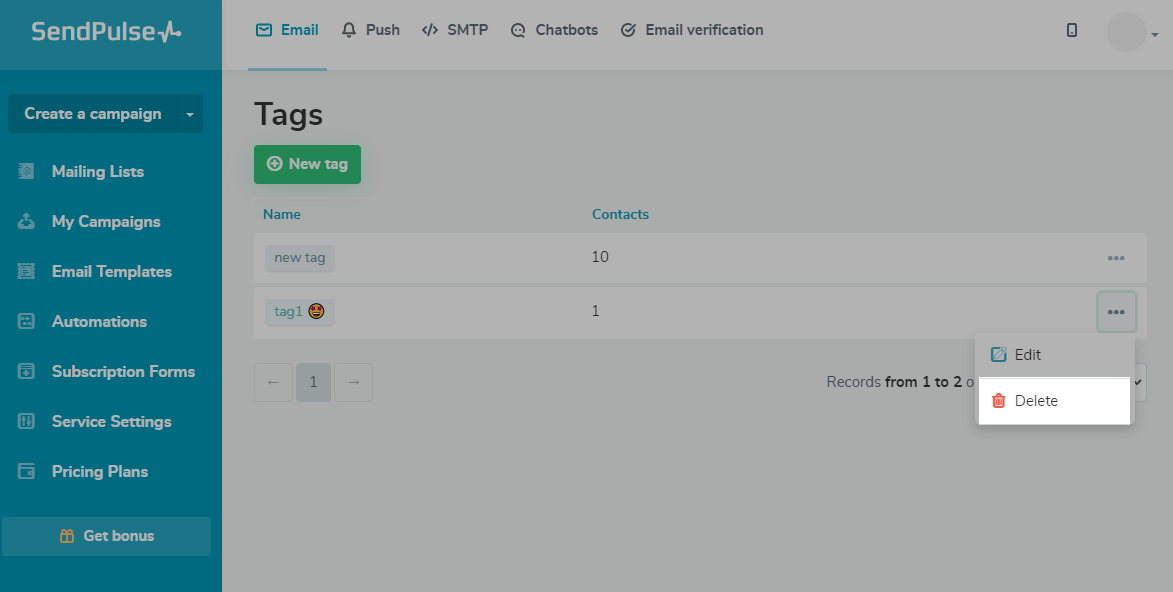Click the Automations sidebar icon
Viewport: 1173px width, 592px height.
pos(27,322)
